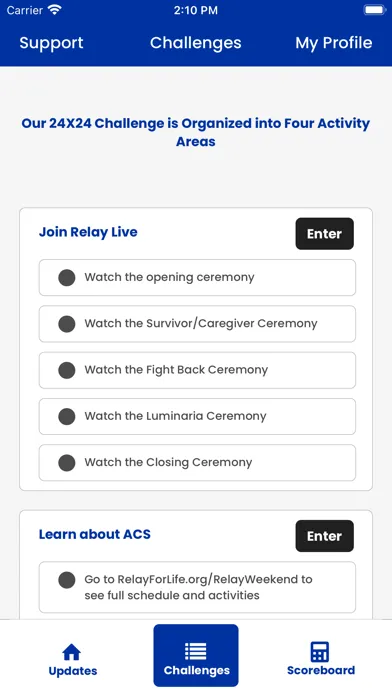Select the 'Watch the Luminaria Ceremony' row
392x696 pixels.
[197, 416]
